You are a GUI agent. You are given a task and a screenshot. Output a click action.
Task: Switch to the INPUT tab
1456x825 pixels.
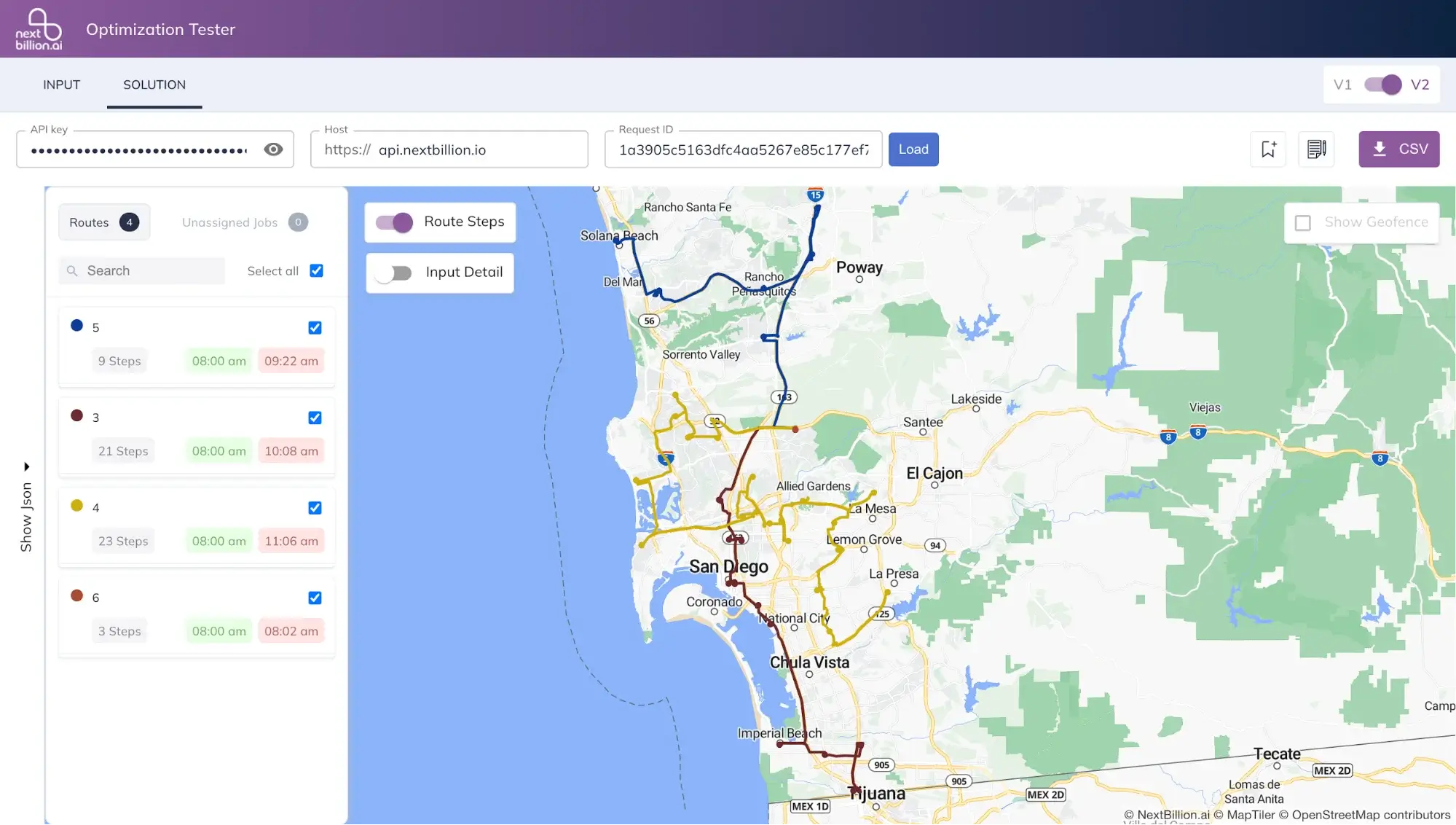[x=61, y=84]
